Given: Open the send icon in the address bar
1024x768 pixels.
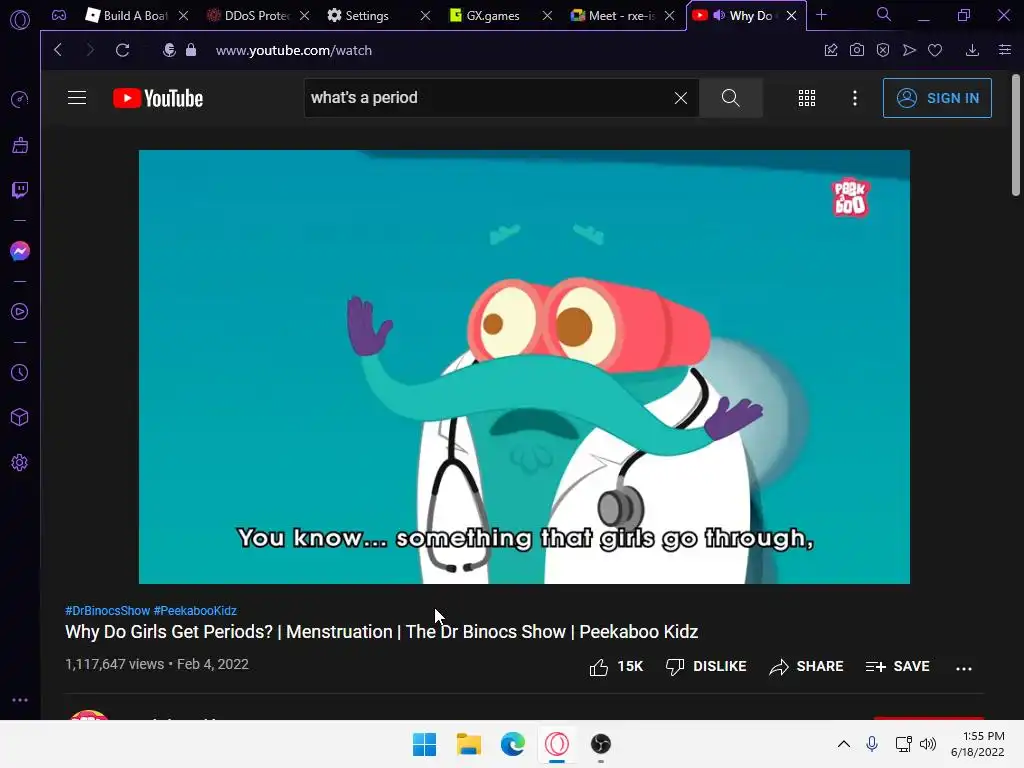Looking at the screenshot, I should (x=909, y=50).
